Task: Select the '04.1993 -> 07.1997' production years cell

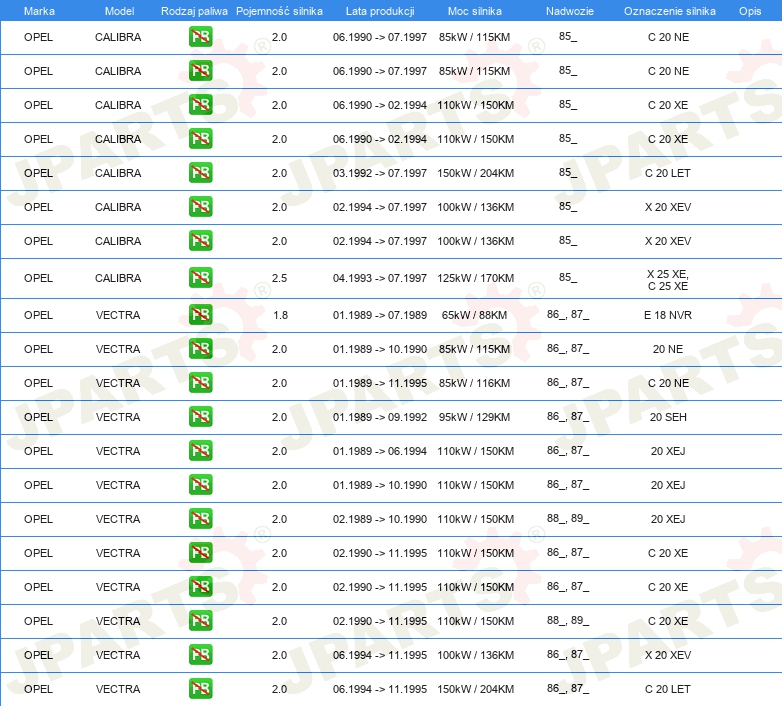Action: pos(380,278)
